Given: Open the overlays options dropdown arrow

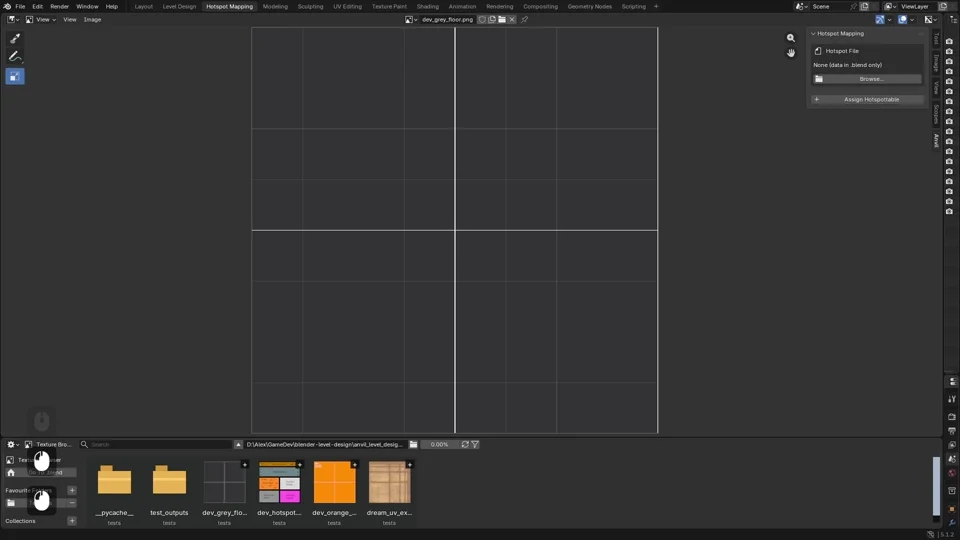Looking at the screenshot, I should point(912,20).
